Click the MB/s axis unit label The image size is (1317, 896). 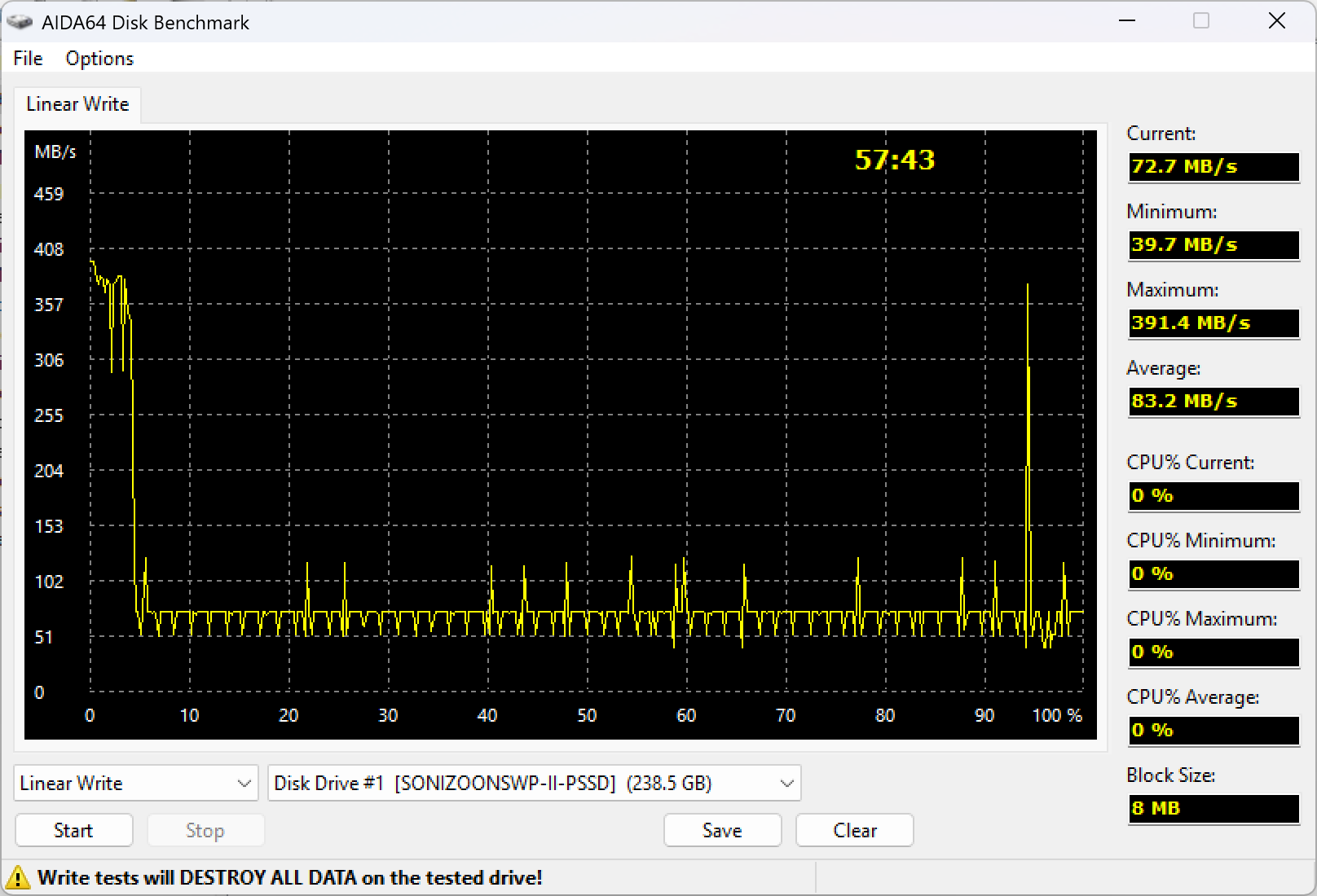pyautogui.click(x=55, y=152)
